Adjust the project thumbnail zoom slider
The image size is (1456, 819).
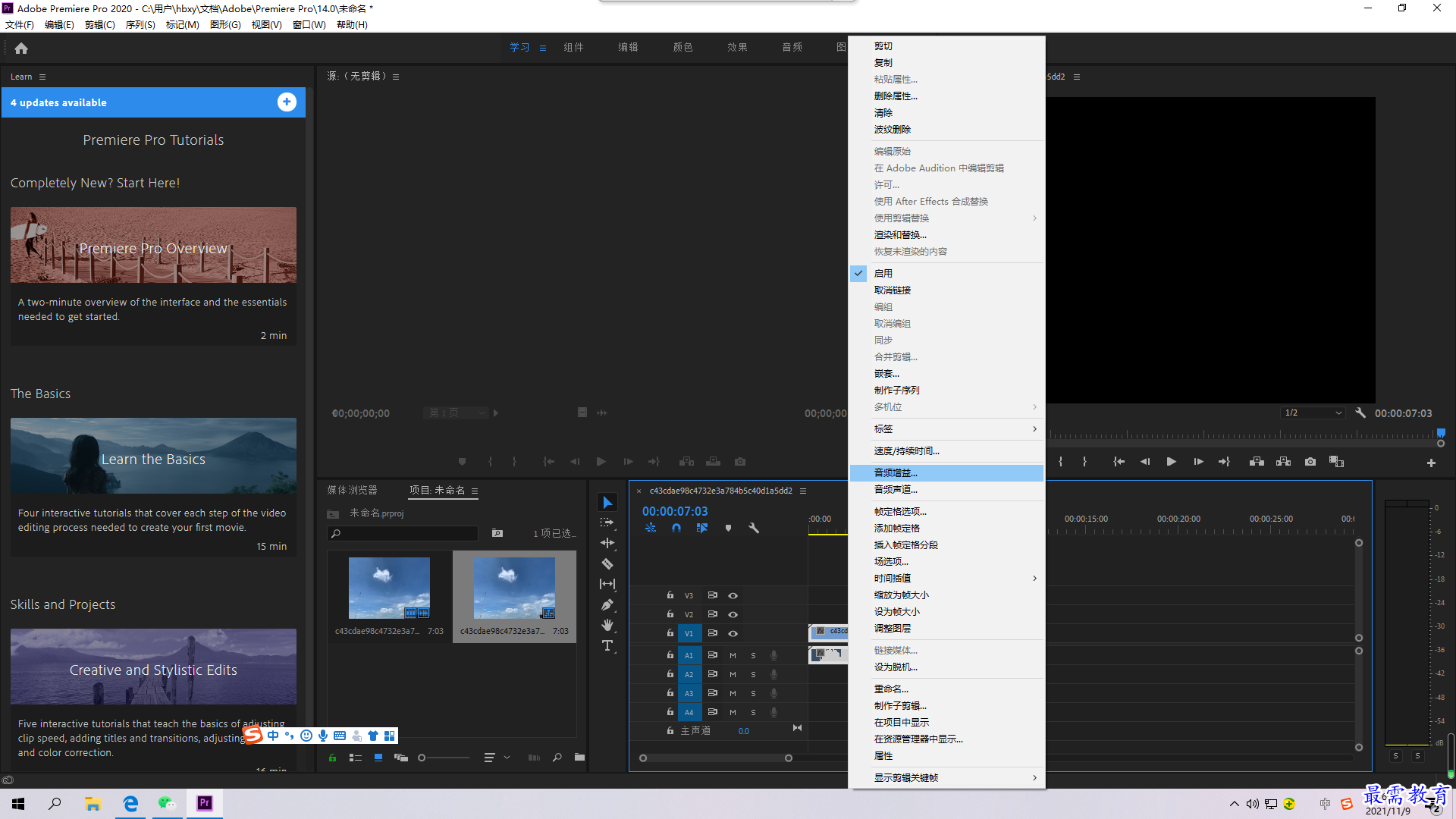(444, 758)
